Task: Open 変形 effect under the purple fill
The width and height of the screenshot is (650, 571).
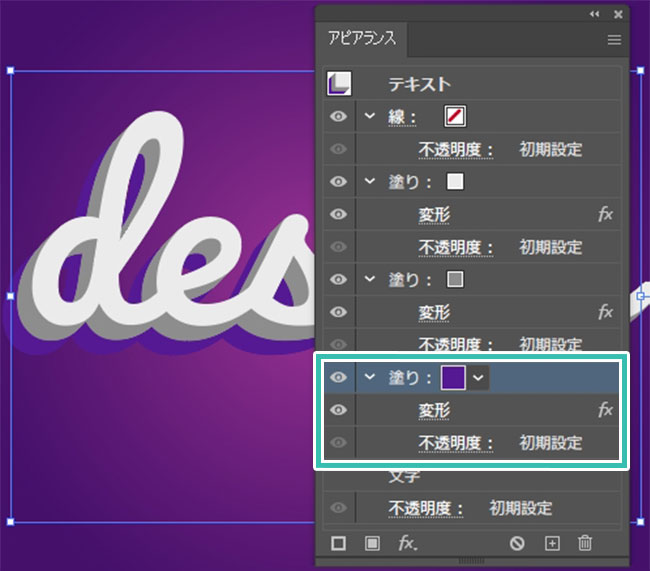Action: tap(434, 411)
